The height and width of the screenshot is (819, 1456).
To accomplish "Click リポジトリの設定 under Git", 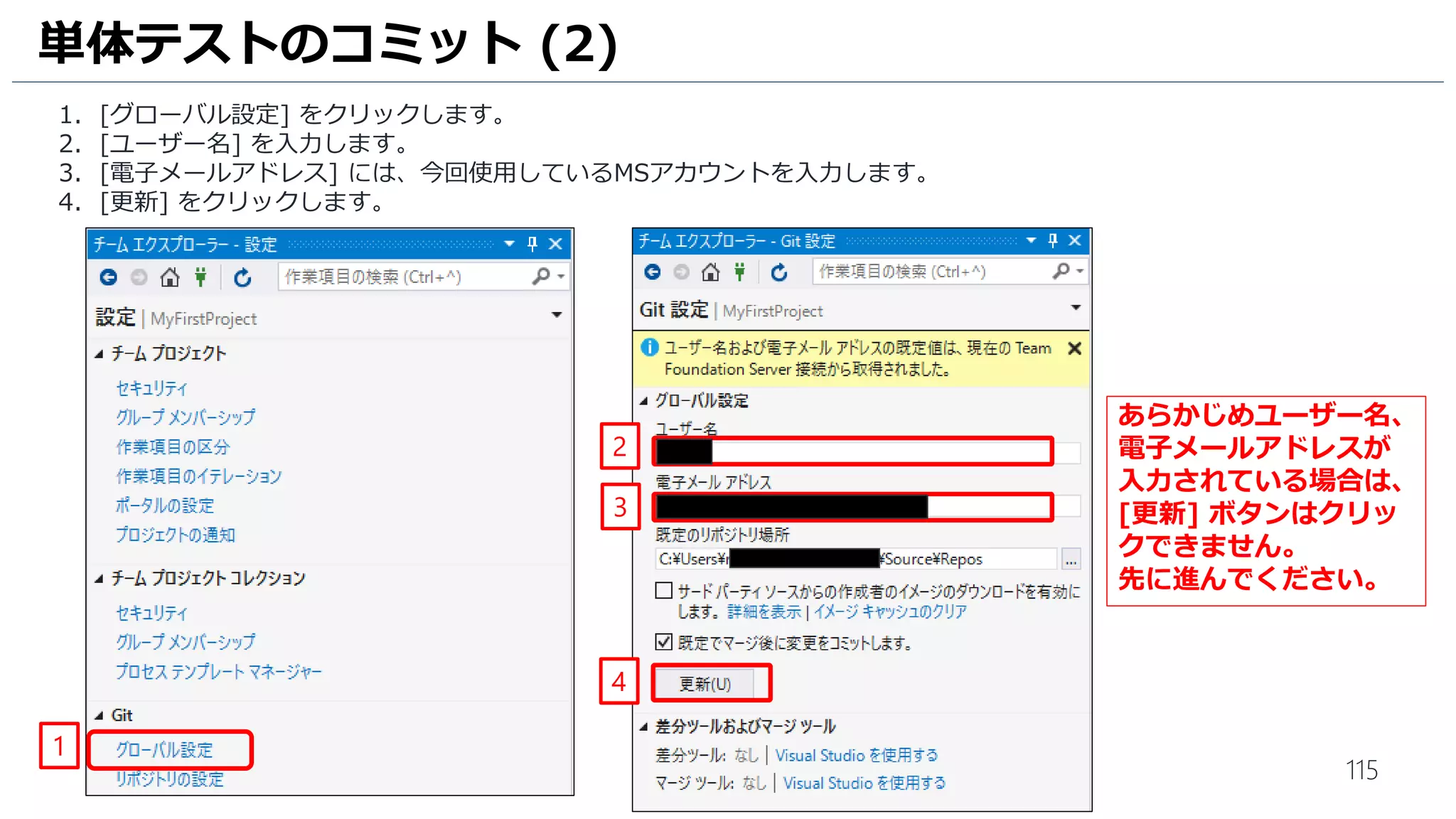I will [170, 779].
